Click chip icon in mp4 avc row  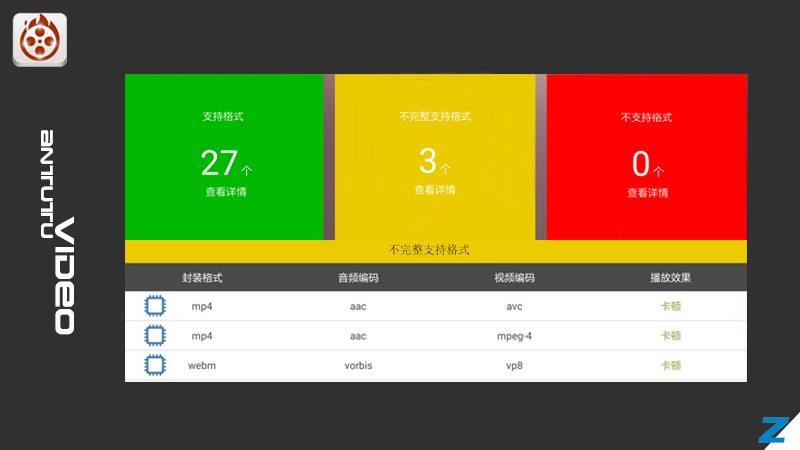(x=155, y=306)
